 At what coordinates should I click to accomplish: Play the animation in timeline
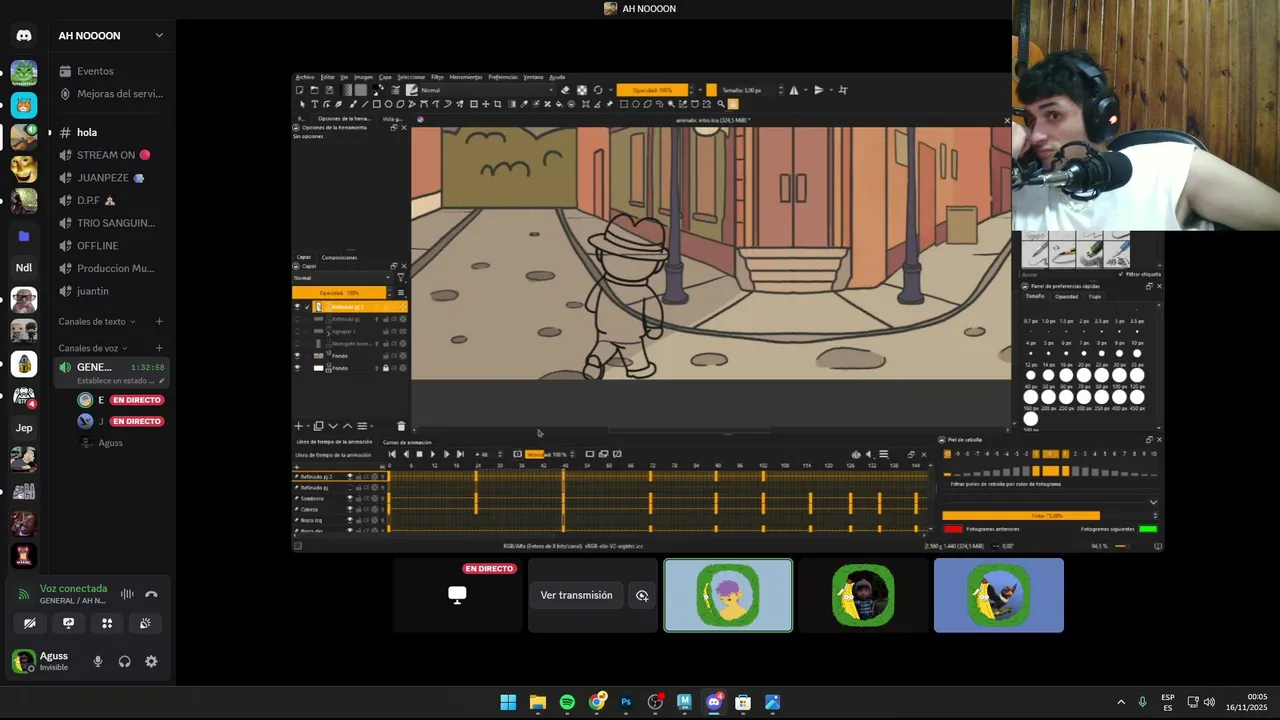[433, 454]
